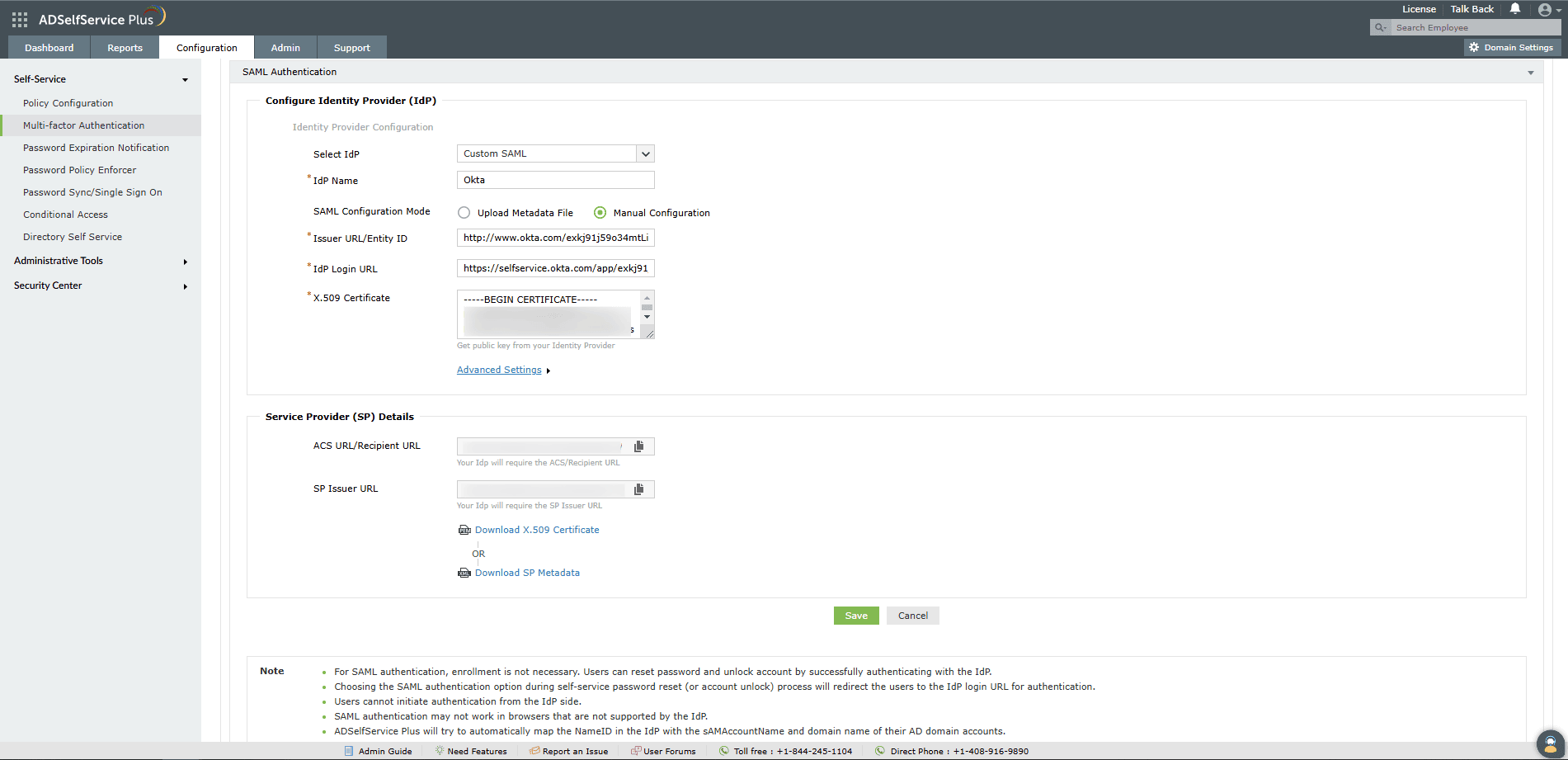This screenshot has height=760, width=1568.
Task: Click the Toll free phone icon
Action: (724, 751)
